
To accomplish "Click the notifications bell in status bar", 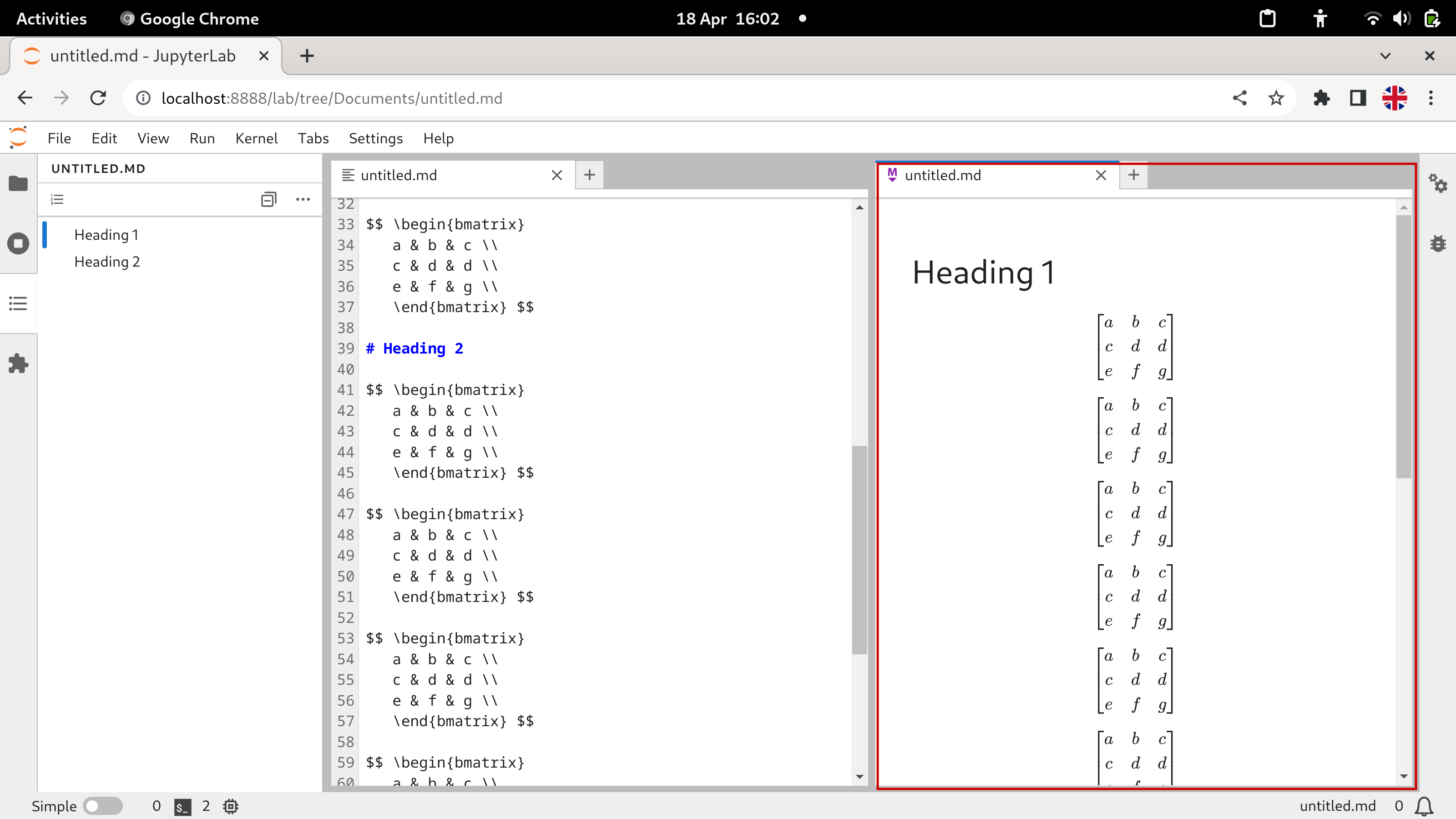I will (x=1424, y=806).
